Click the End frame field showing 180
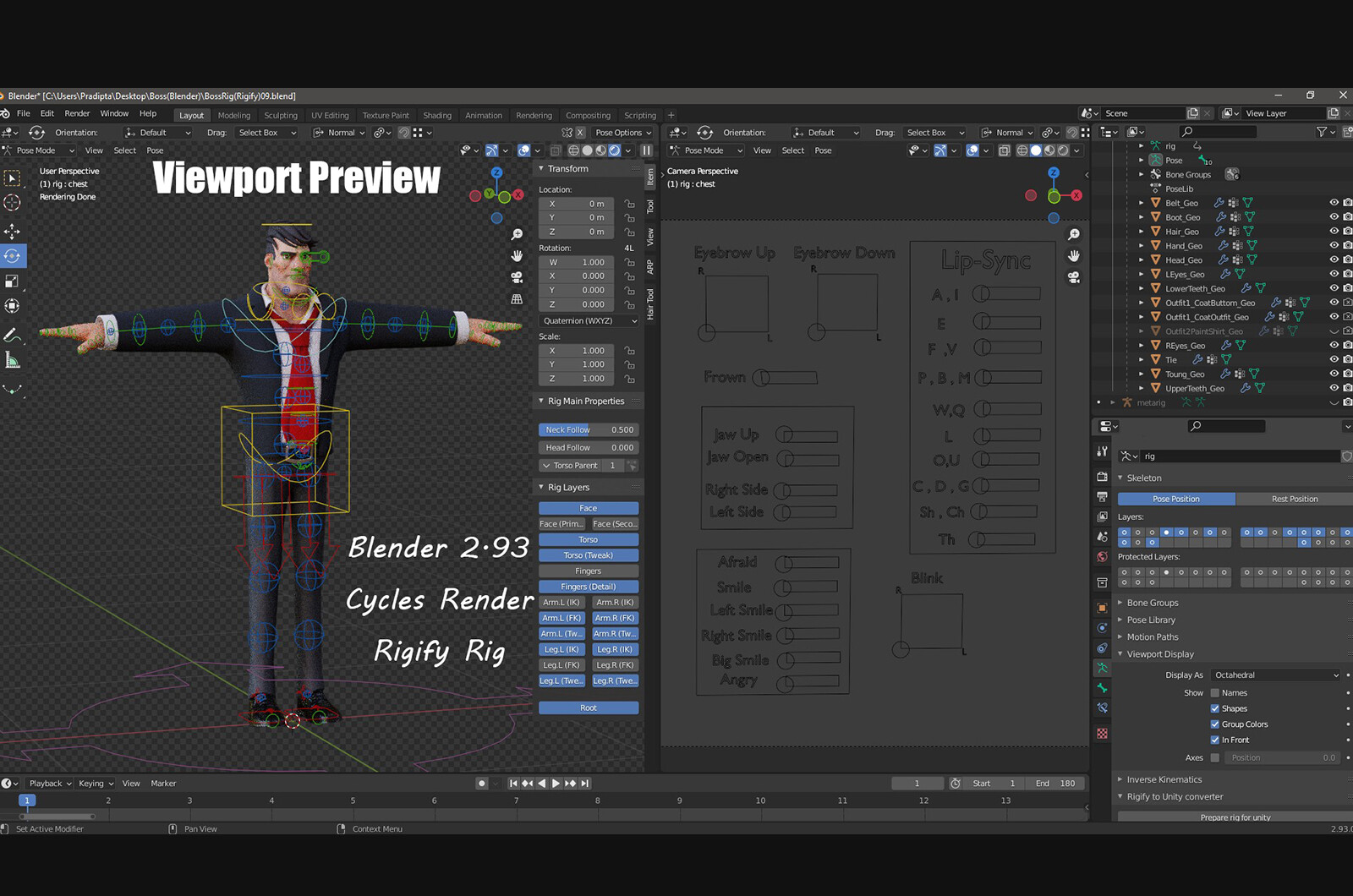The width and height of the screenshot is (1353, 896). [1055, 784]
